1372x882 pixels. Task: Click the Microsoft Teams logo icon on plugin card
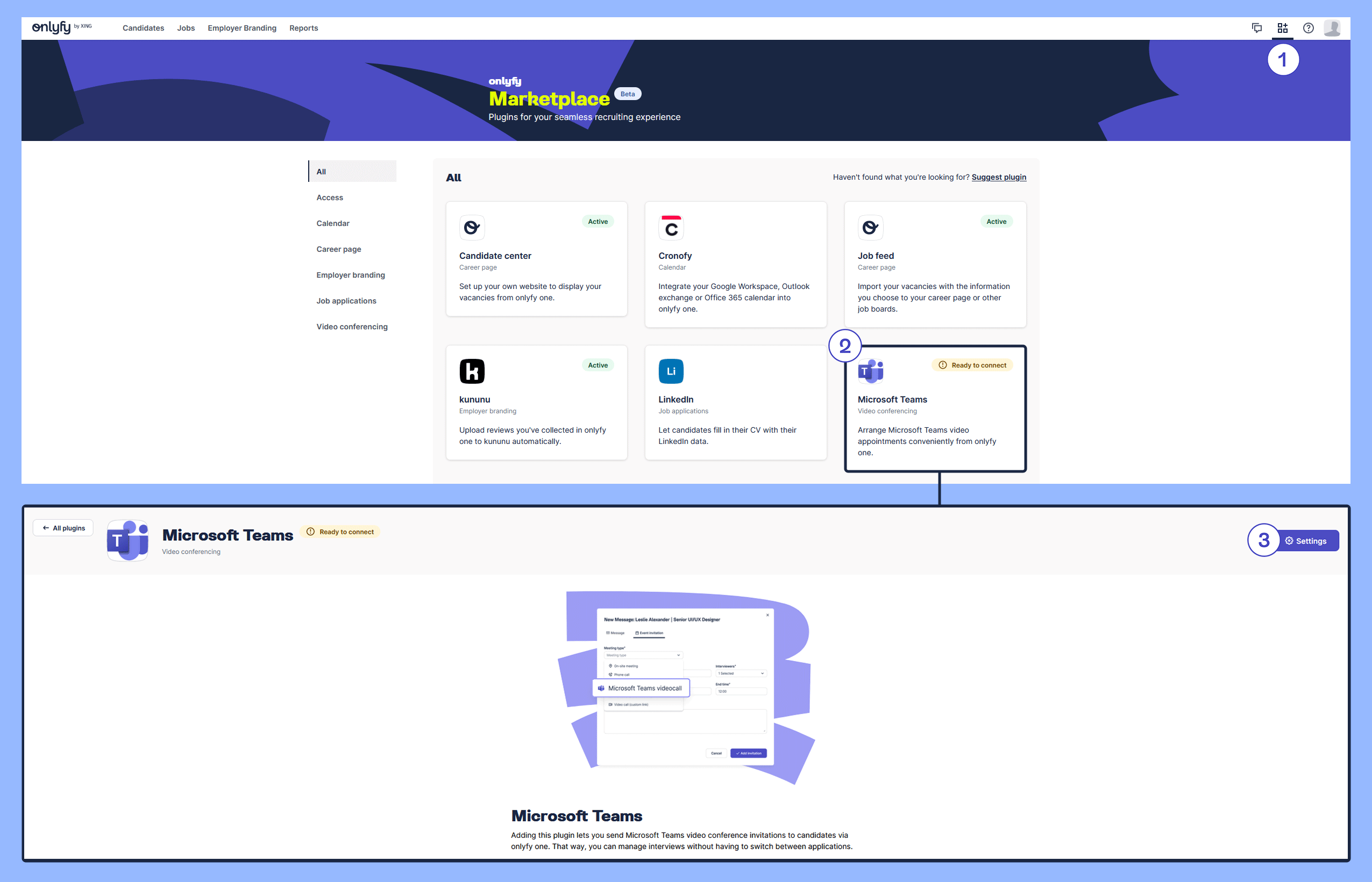click(x=870, y=371)
